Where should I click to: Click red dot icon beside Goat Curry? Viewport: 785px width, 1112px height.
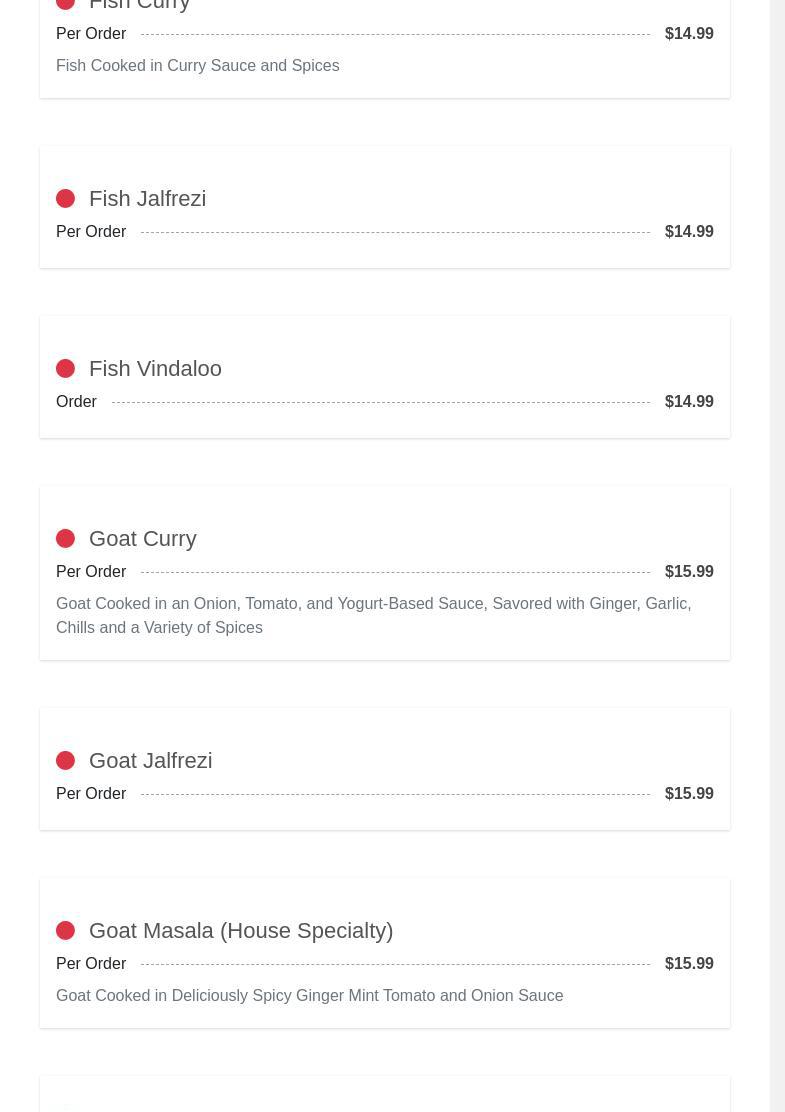click(65, 539)
